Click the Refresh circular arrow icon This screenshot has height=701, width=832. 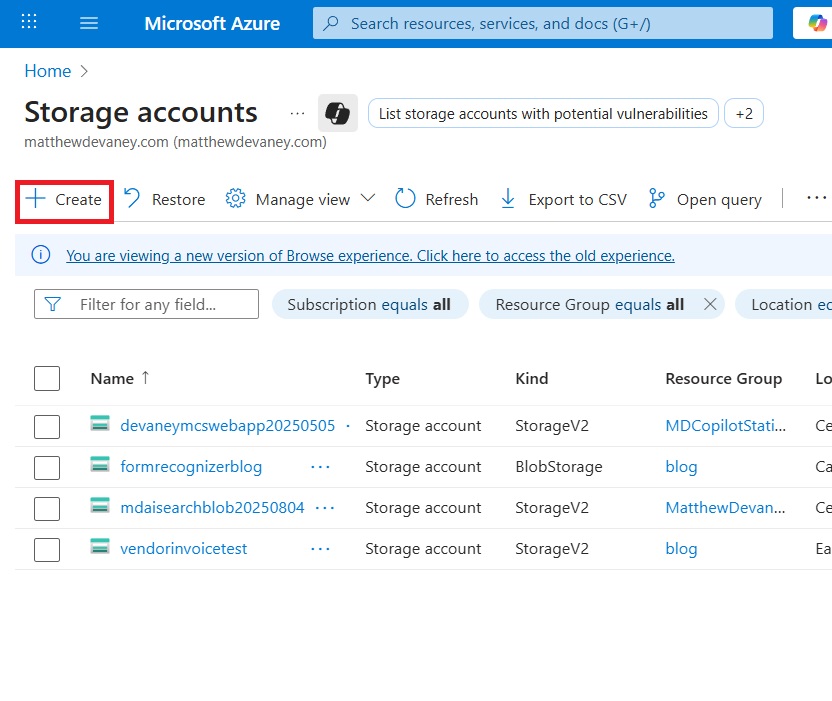[x=405, y=199]
